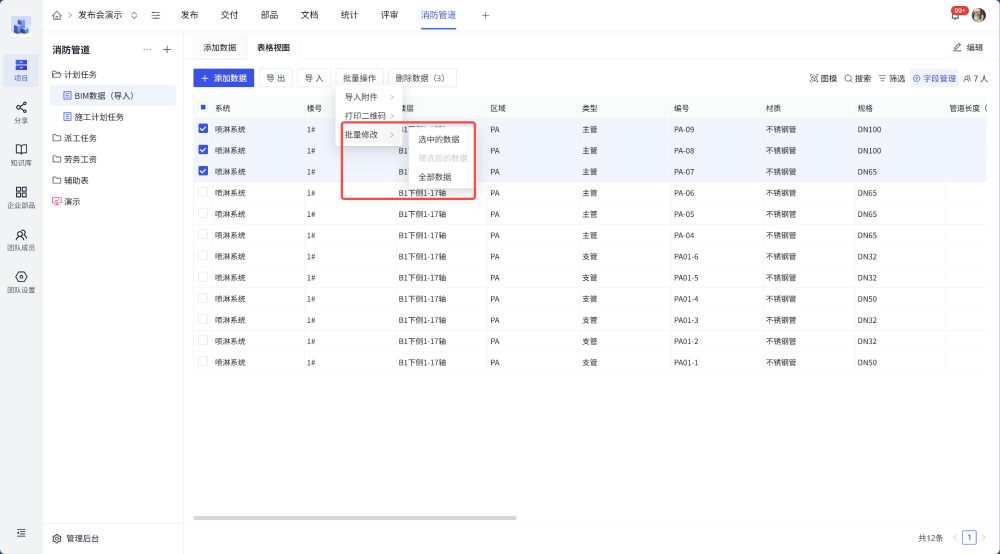Click page number 1 in pagination

[x=968, y=537]
